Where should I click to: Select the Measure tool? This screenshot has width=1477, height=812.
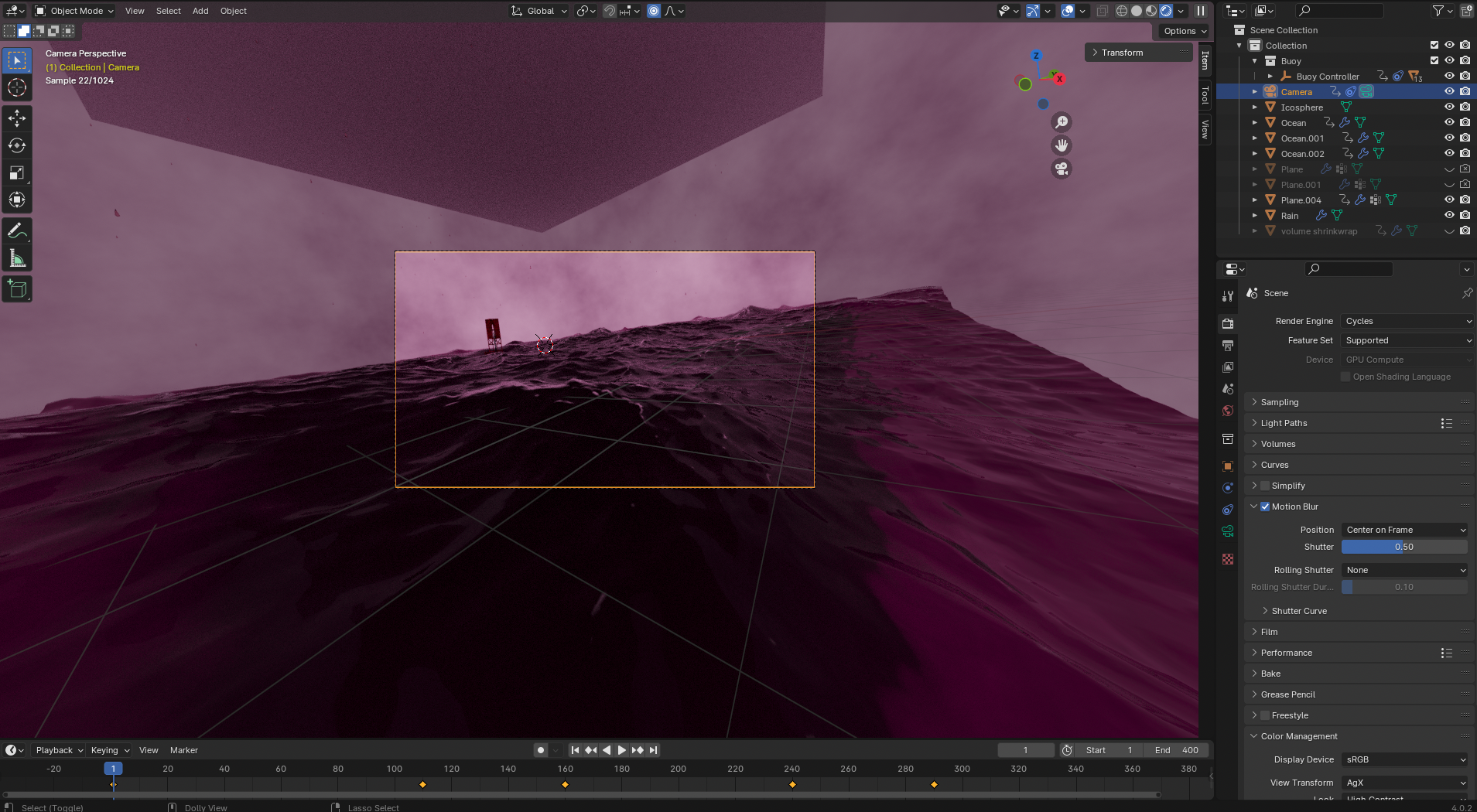[x=17, y=258]
